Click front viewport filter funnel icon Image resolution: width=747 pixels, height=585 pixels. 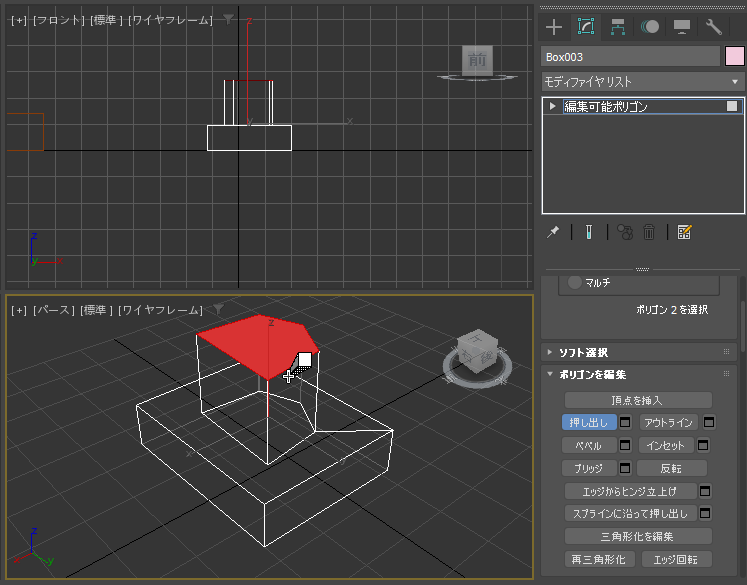(229, 19)
